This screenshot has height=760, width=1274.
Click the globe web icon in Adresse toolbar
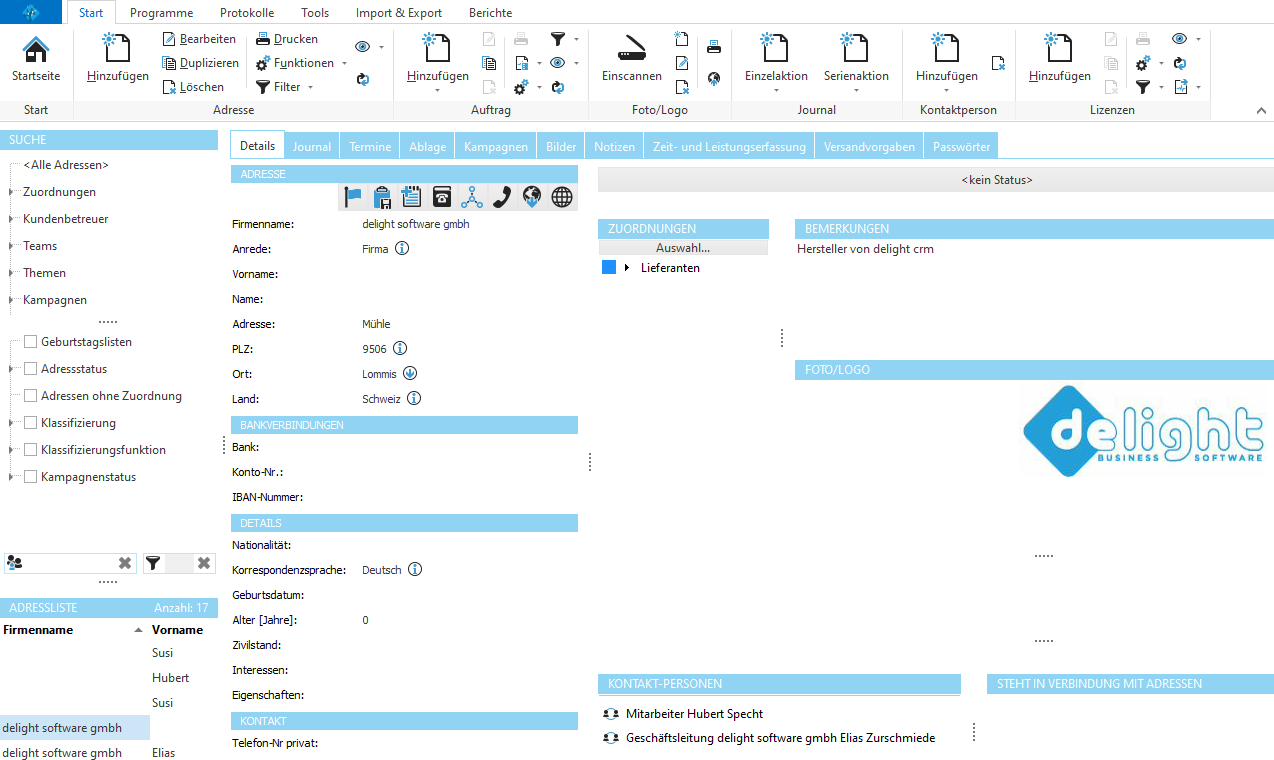[x=562, y=197]
